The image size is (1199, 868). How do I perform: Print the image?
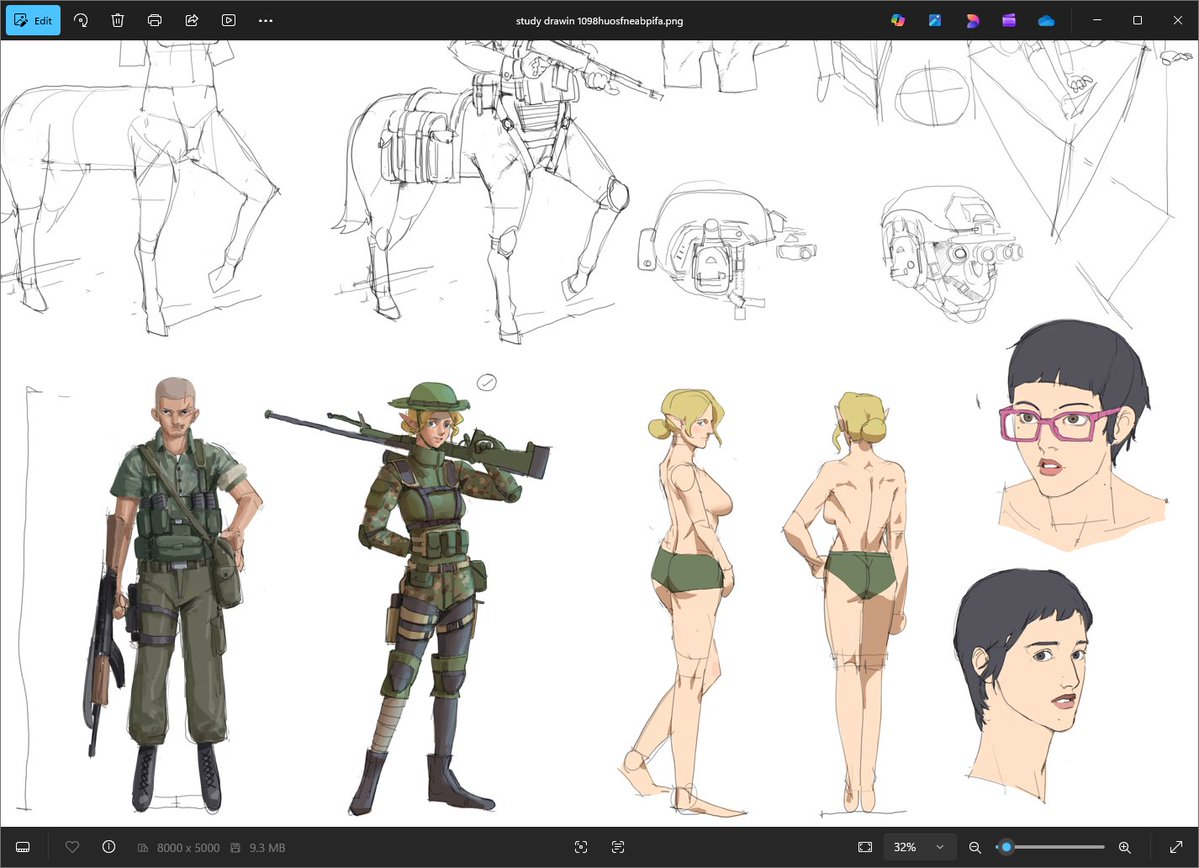tap(154, 20)
